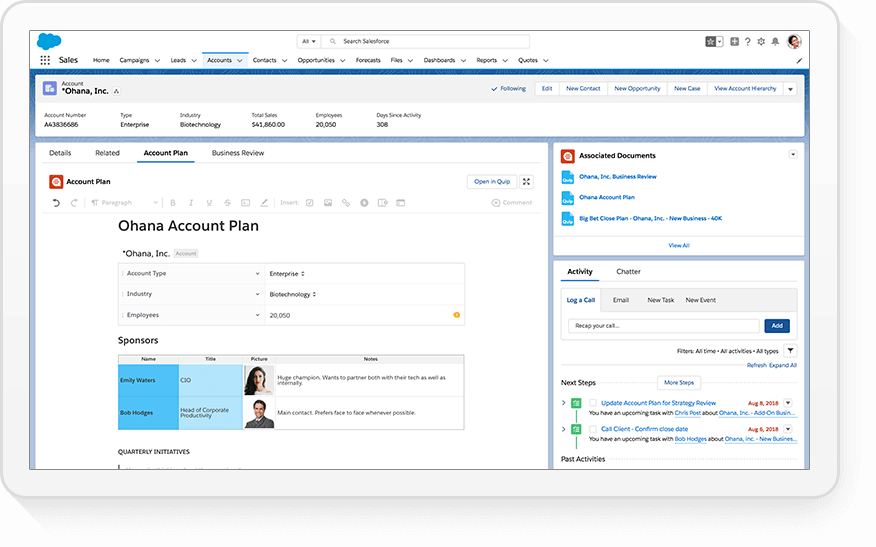Select the highlight pen tool
Screen dimensions: 876x547
(x=264, y=203)
